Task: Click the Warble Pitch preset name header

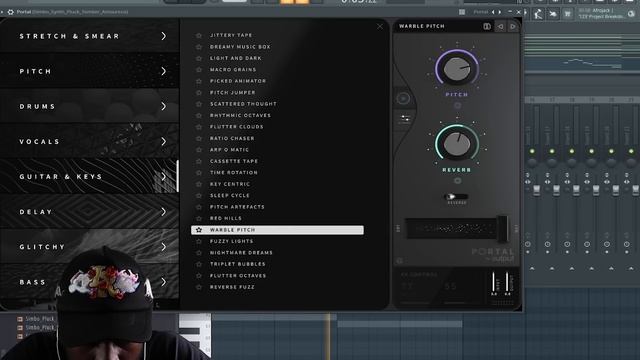Action: 422,26
